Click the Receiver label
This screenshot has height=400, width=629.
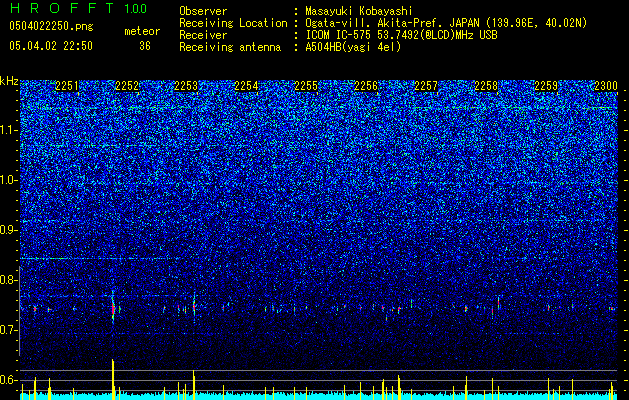[203, 35]
